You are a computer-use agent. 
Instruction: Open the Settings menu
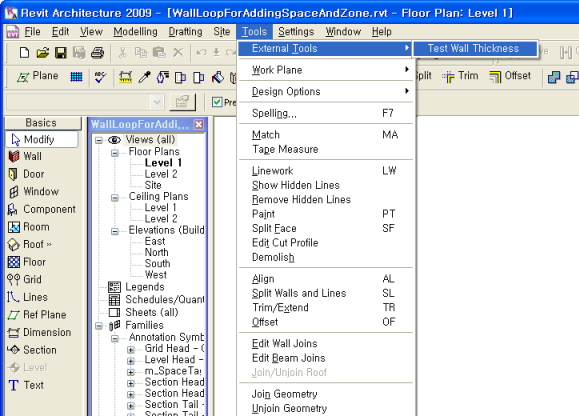296,32
